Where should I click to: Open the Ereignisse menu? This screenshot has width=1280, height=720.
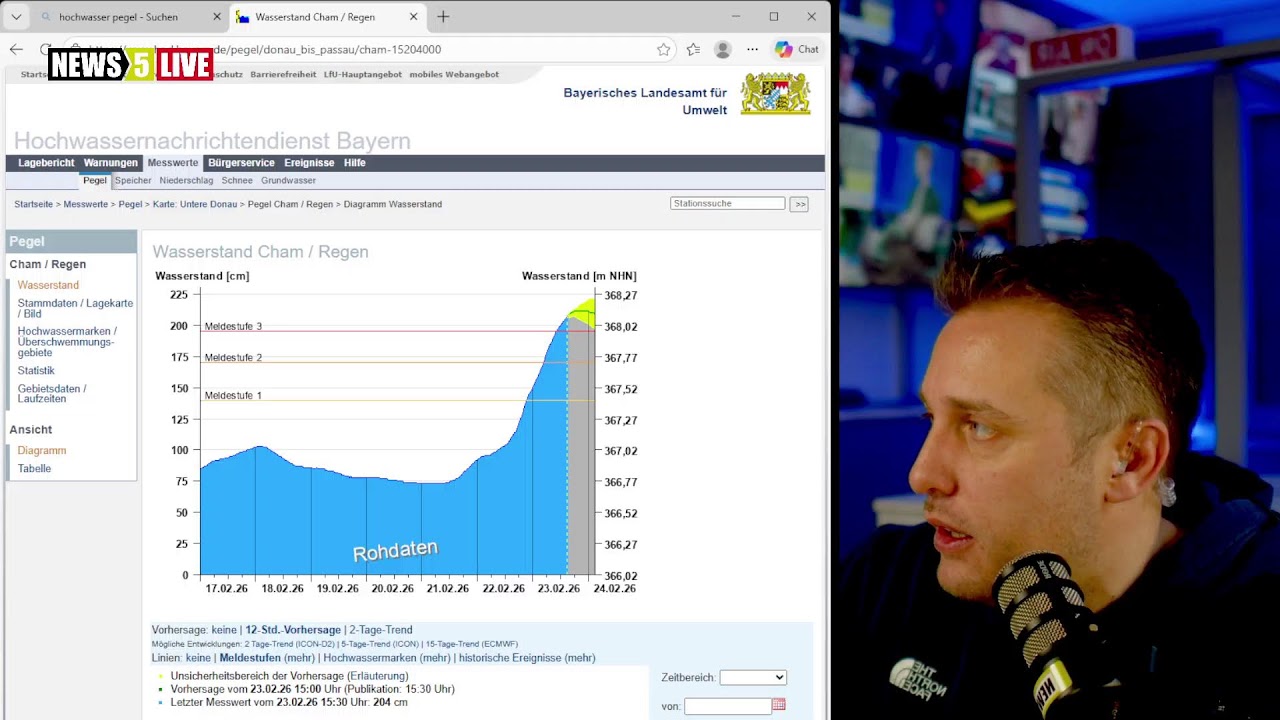point(309,163)
